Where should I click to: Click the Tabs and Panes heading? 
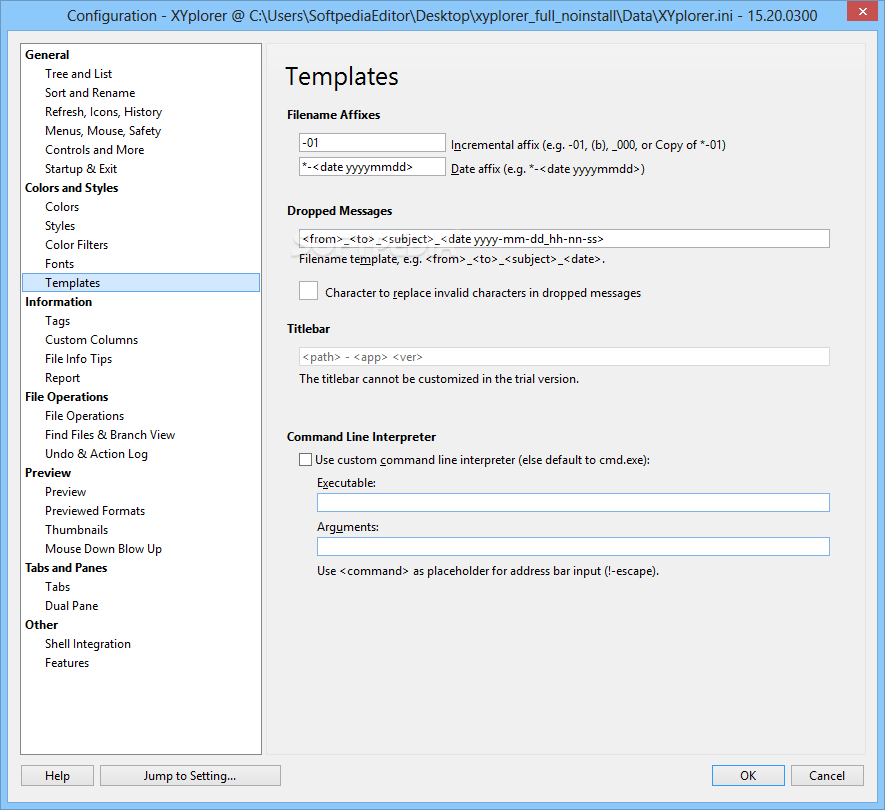pyautogui.click(x=65, y=568)
